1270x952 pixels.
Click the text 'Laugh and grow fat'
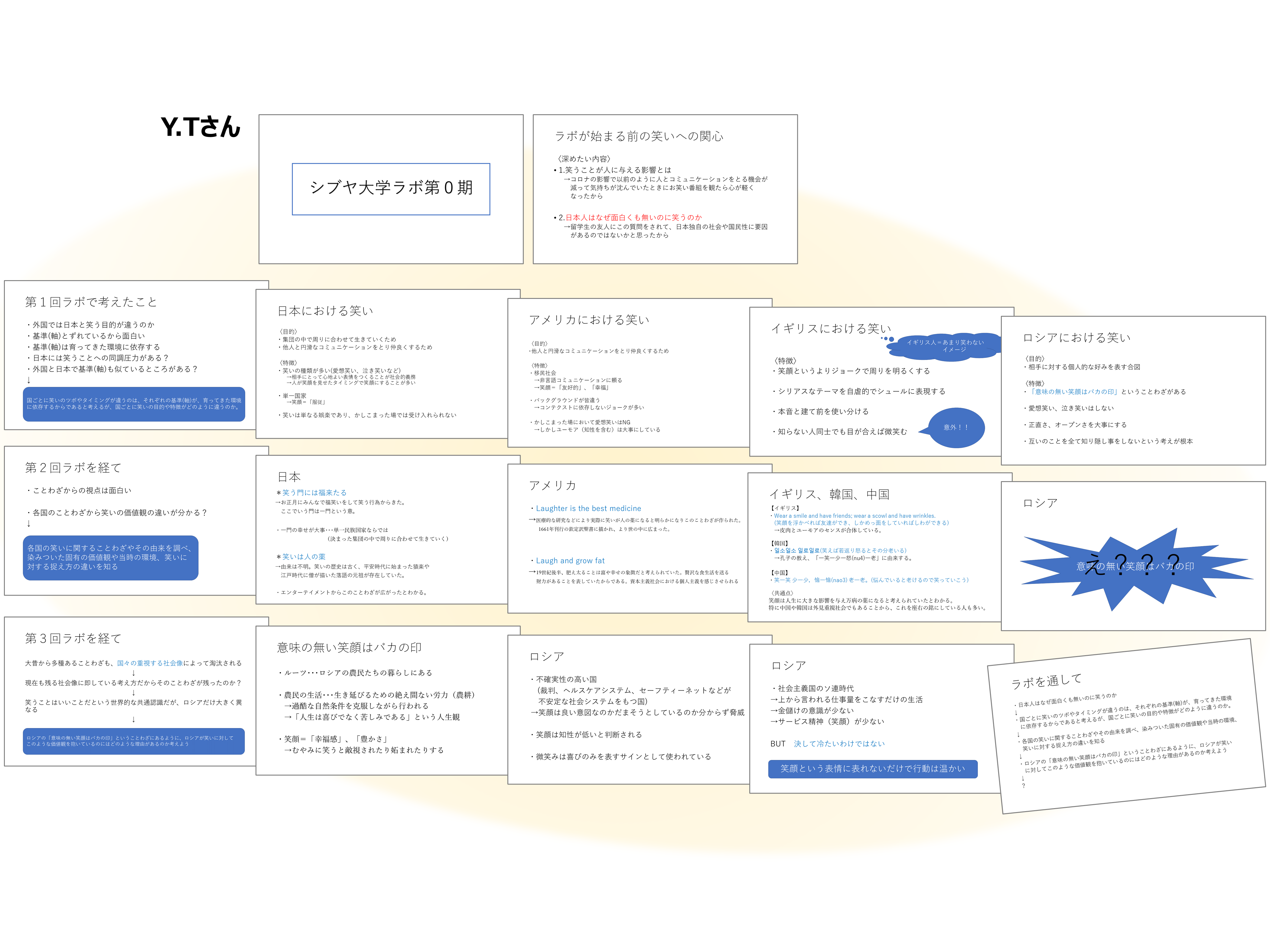[570, 561]
